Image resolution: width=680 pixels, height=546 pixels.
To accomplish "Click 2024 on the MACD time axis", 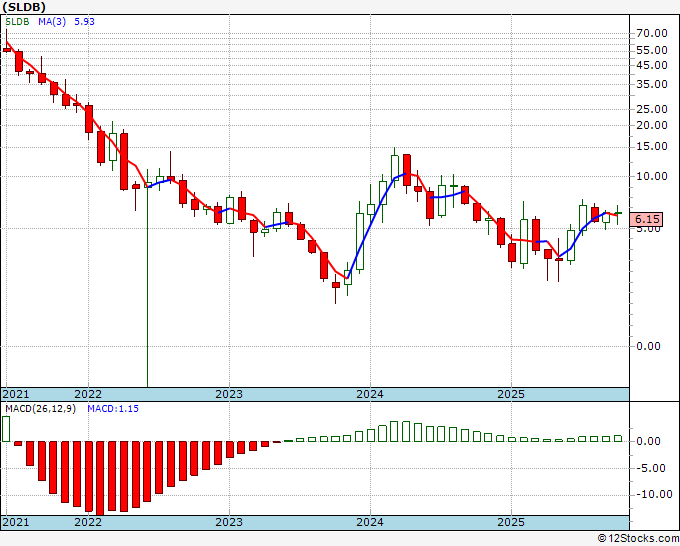I will click(370, 522).
